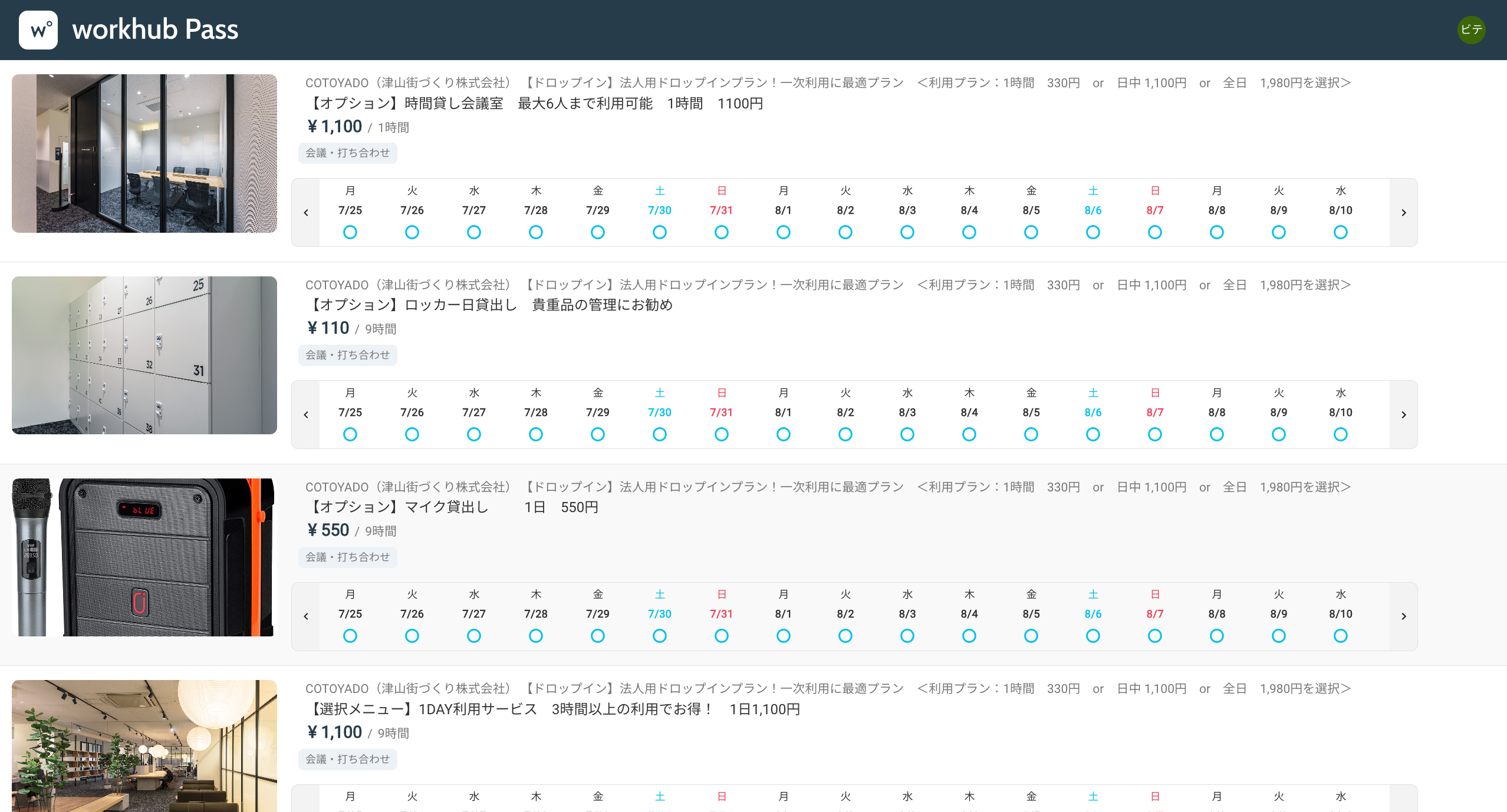Advance the meeting room calendar to later dates
This screenshot has height=812, width=1507.
[1404, 213]
